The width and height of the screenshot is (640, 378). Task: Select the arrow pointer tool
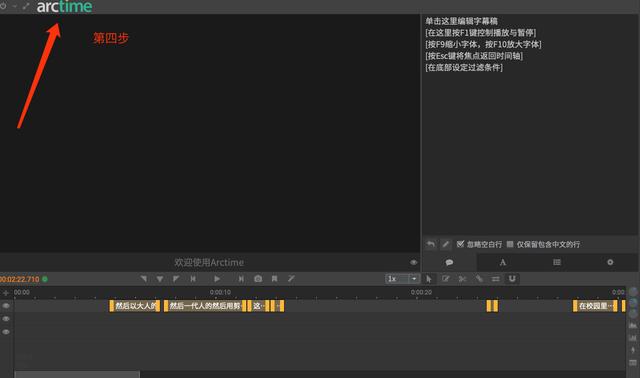point(429,279)
